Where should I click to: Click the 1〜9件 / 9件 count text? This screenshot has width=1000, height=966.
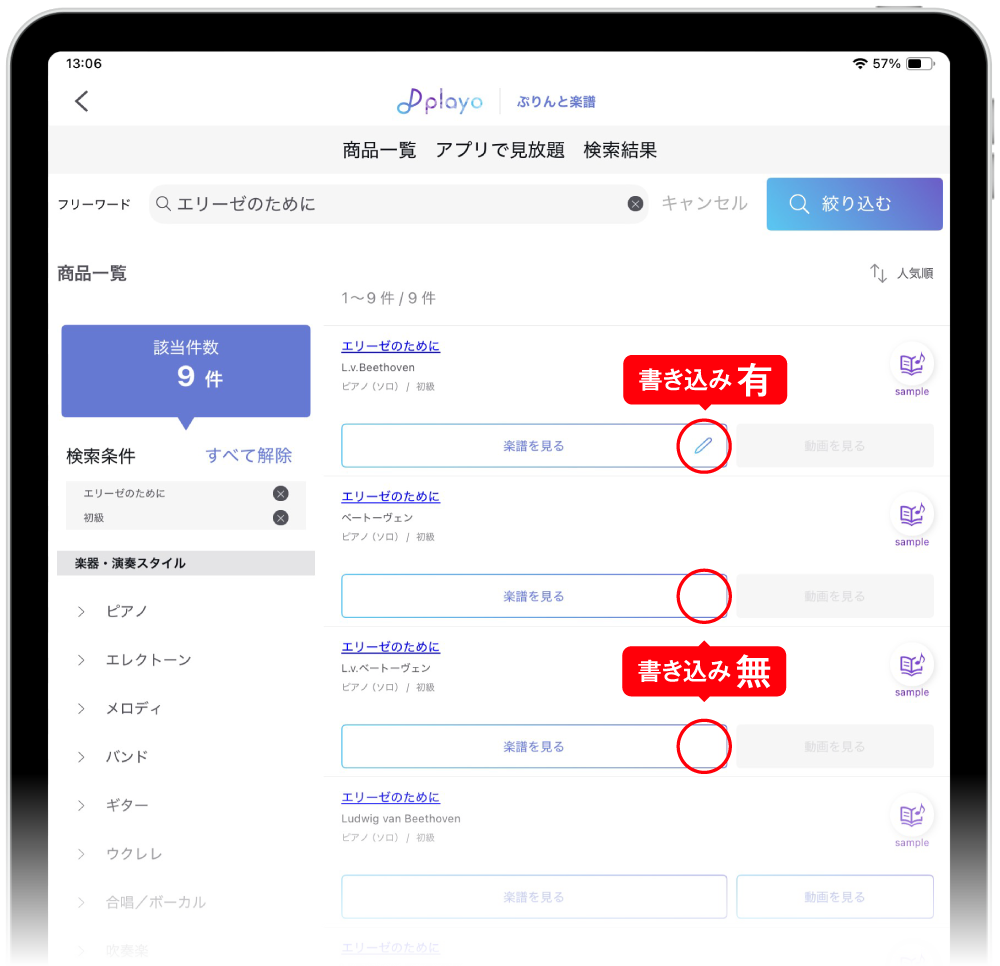388,298
